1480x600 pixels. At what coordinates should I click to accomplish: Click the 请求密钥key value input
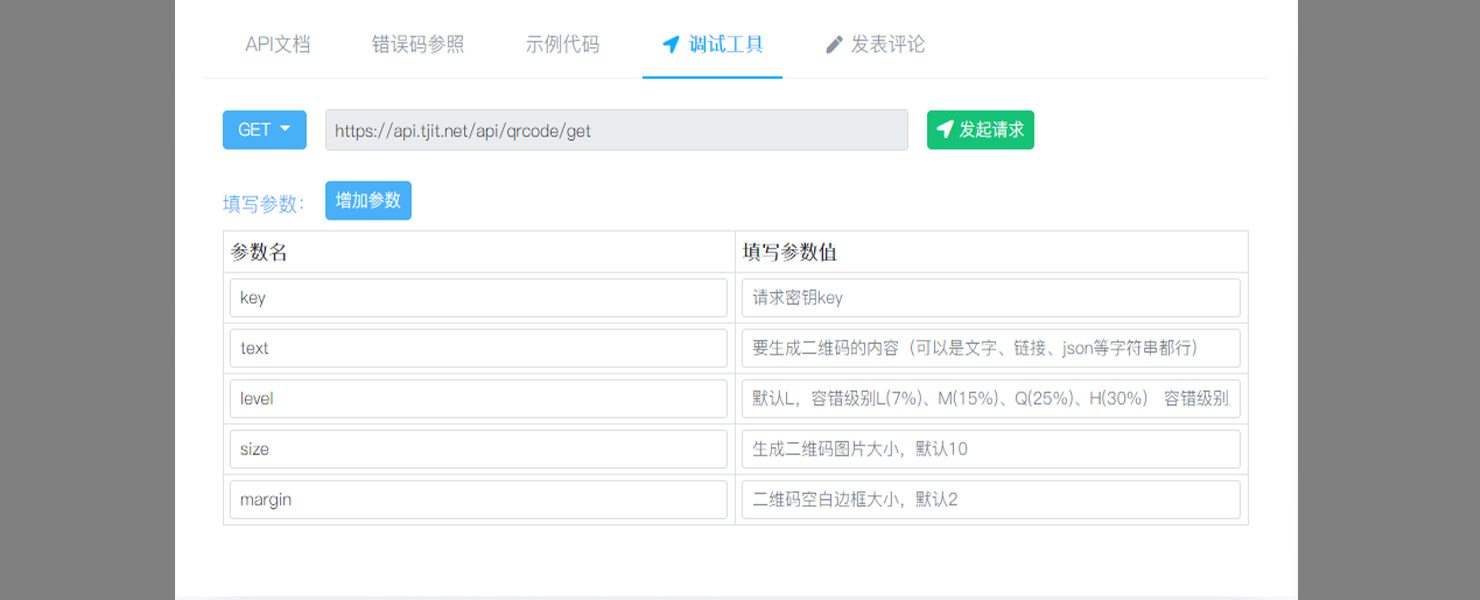pyautogui.click(x=990, y=298)
